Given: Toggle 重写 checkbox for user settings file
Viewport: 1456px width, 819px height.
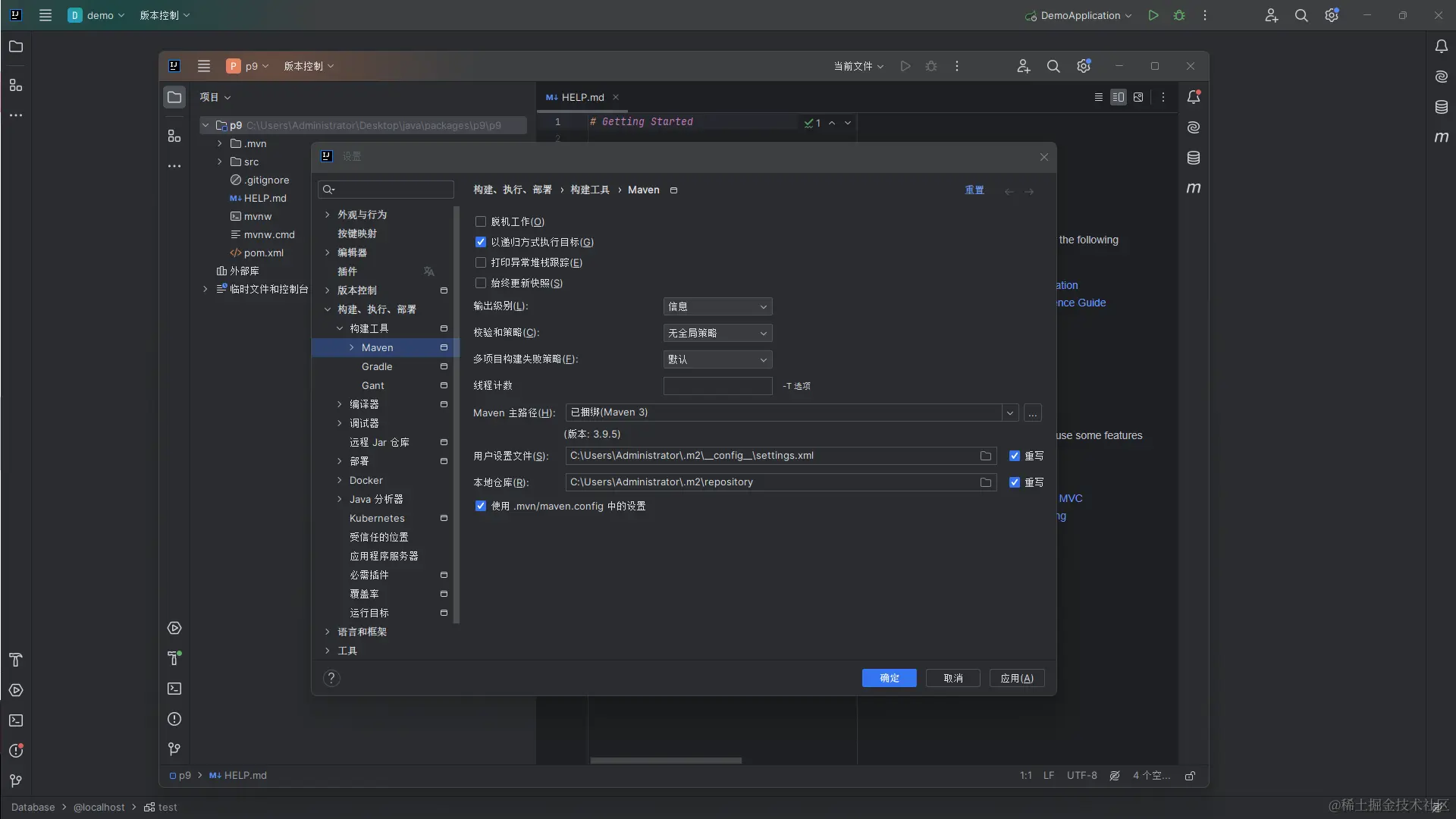Looking at the screenshot, I should tap(1015, 456).
